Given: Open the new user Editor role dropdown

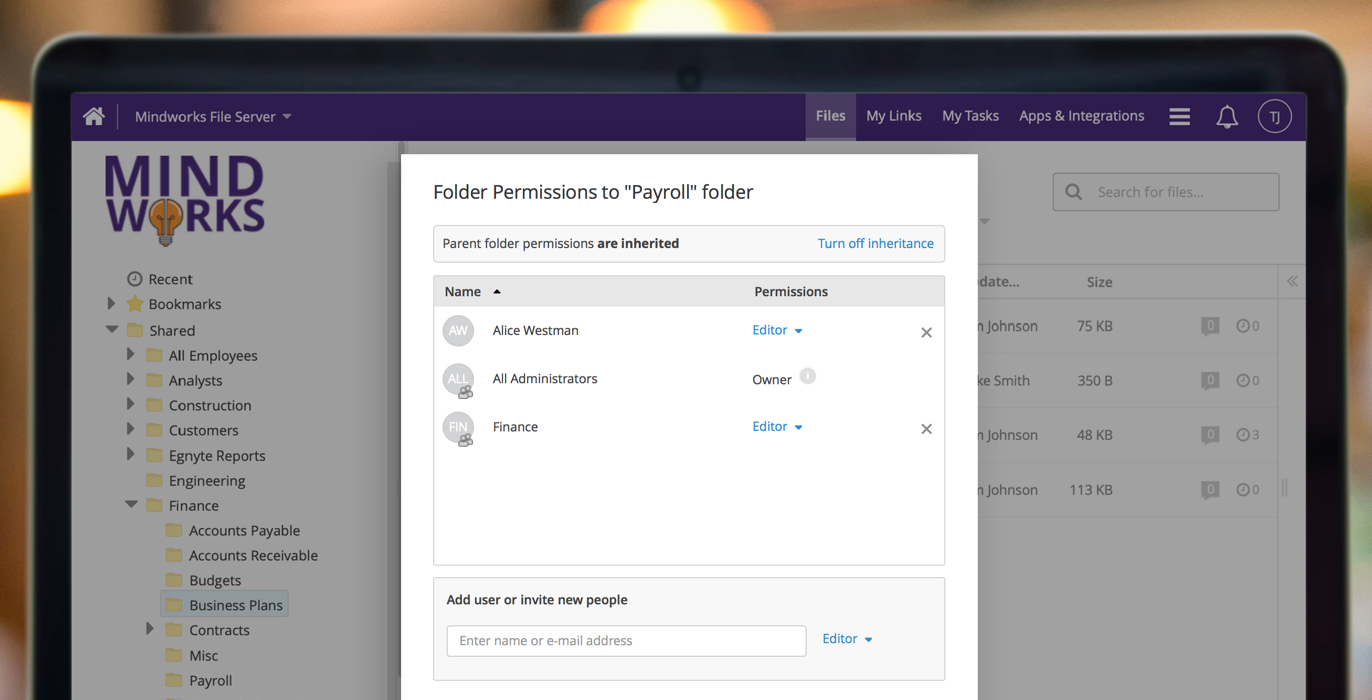Looking at the screenshot, I should (847, 639).
